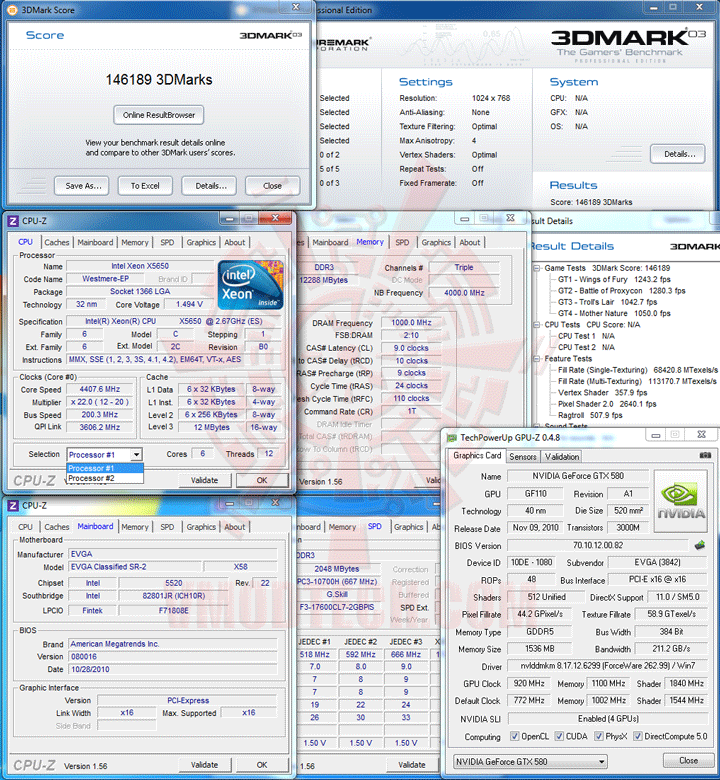Open the Caches tab in top CPU-Z window
The height and width of the screenshot is (780, 720).
pyautogui.click(x=57, y=242)
